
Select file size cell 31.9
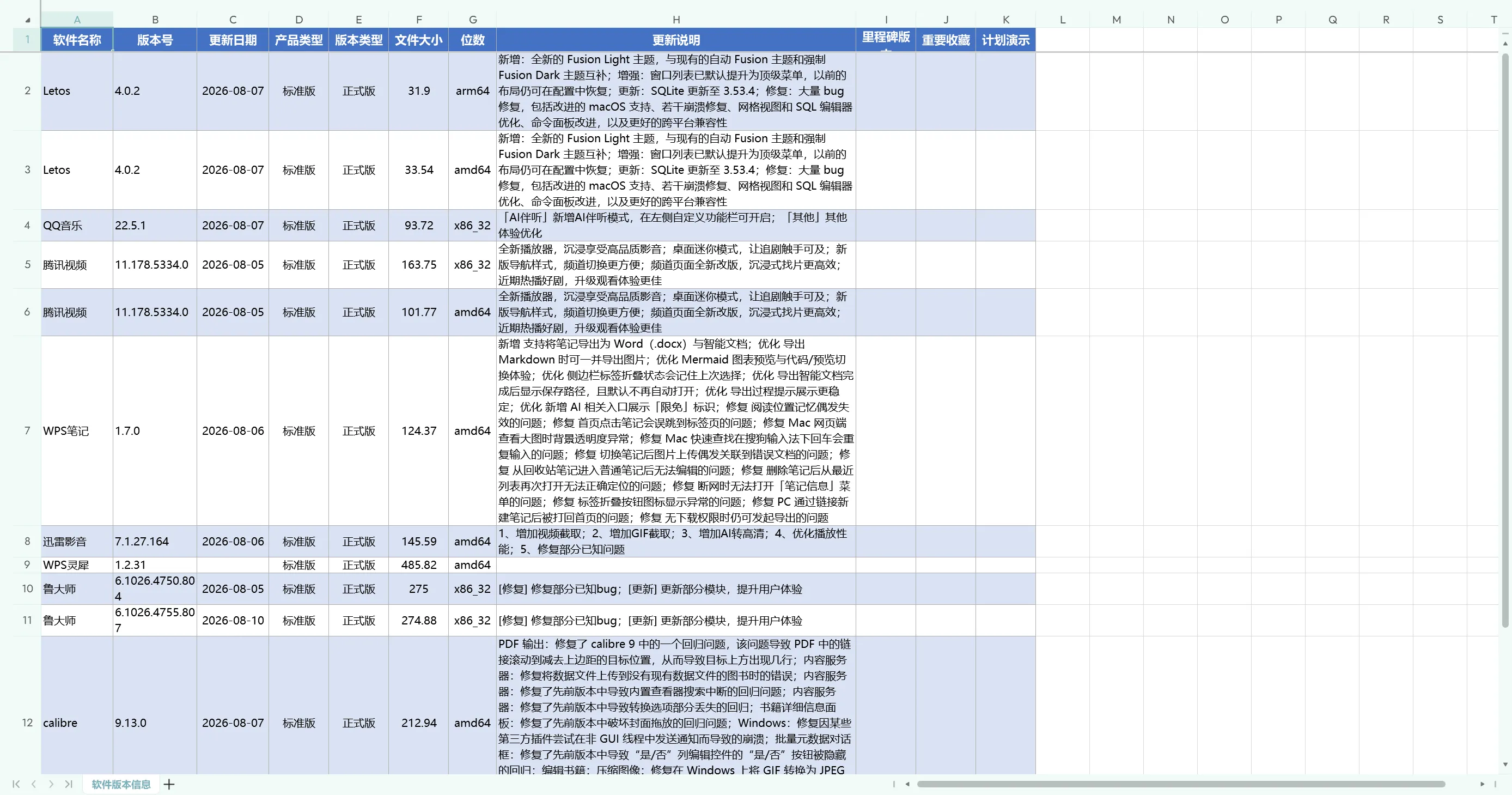pos(418,91)
